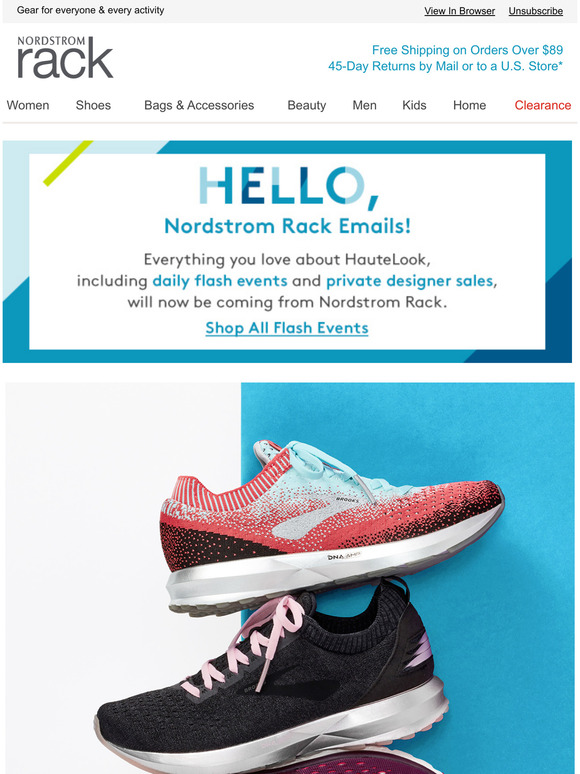Browse the Kids category
580x774 pixels.
[414, 105]
